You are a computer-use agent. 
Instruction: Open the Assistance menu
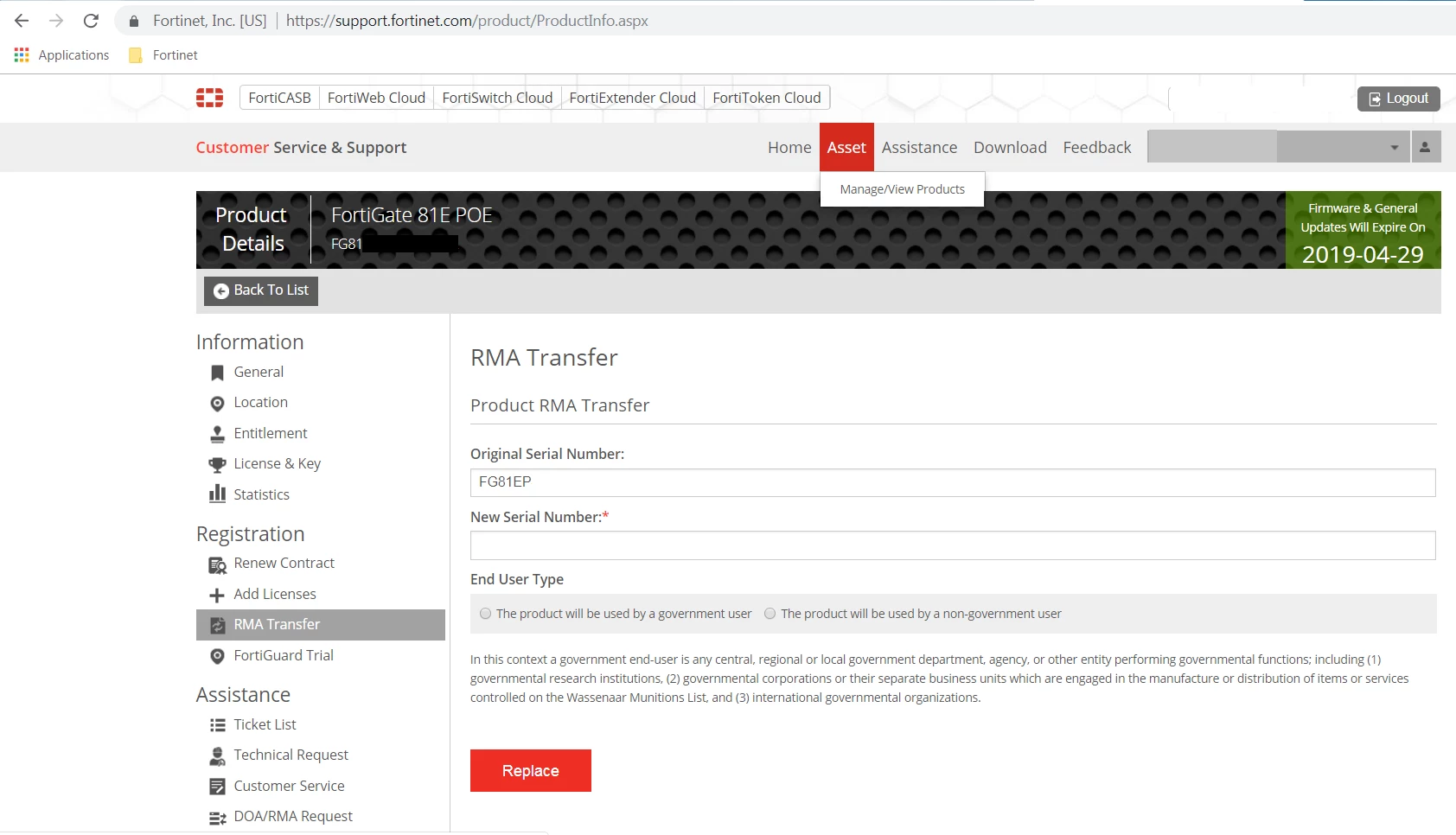point(919,148)
